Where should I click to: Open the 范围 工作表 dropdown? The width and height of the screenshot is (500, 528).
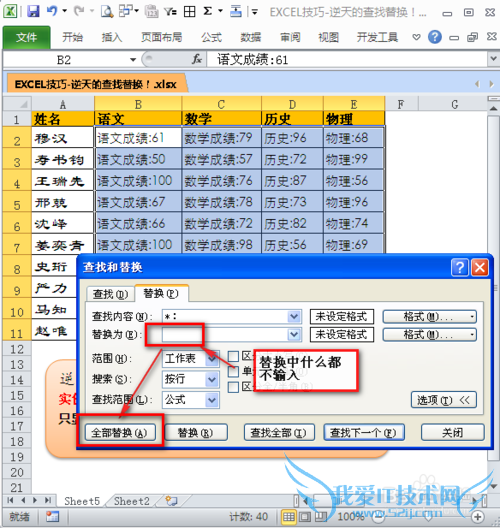(x=212, y=359)
